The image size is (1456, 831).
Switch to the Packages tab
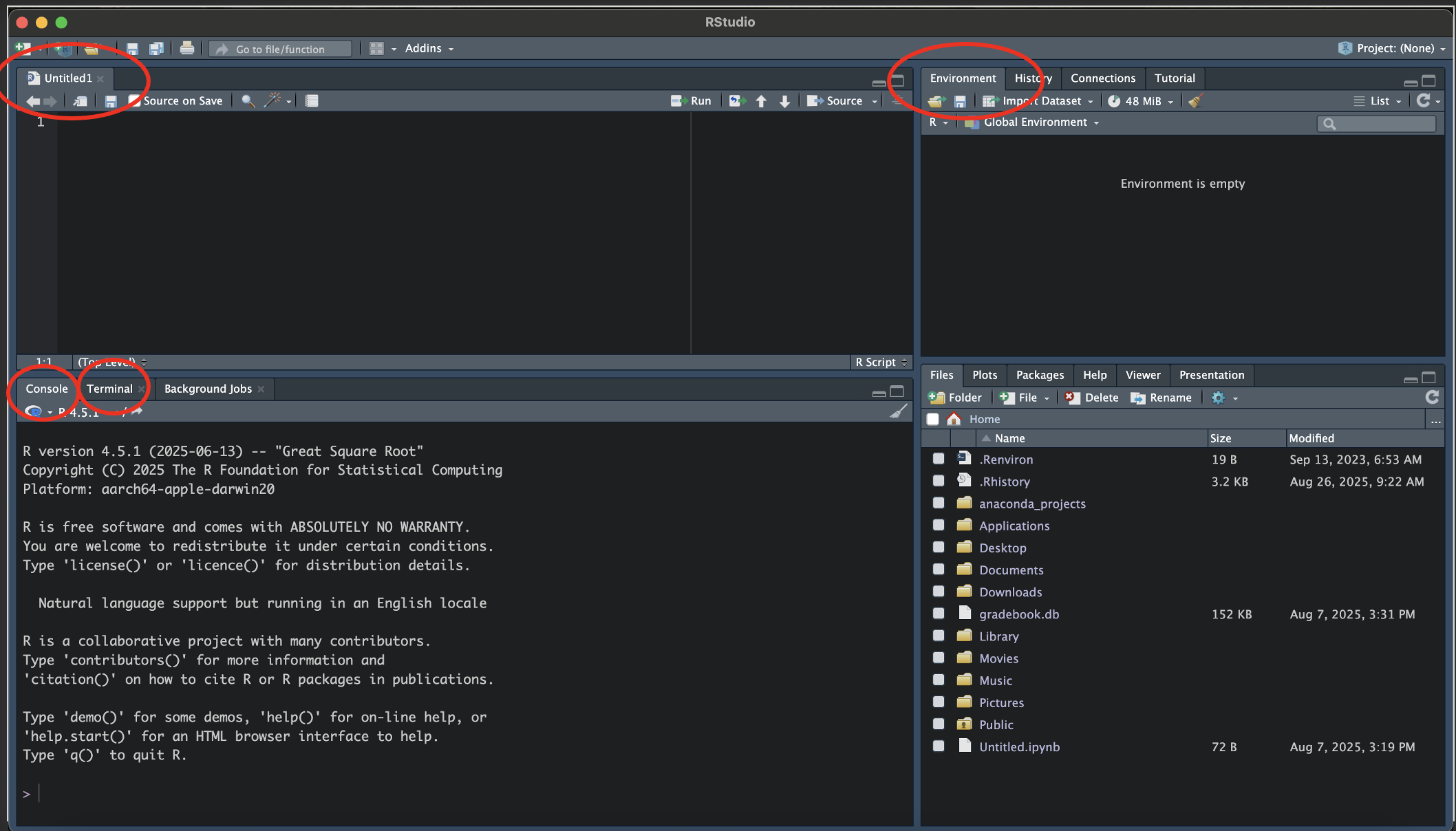[x=1039, y=375]
